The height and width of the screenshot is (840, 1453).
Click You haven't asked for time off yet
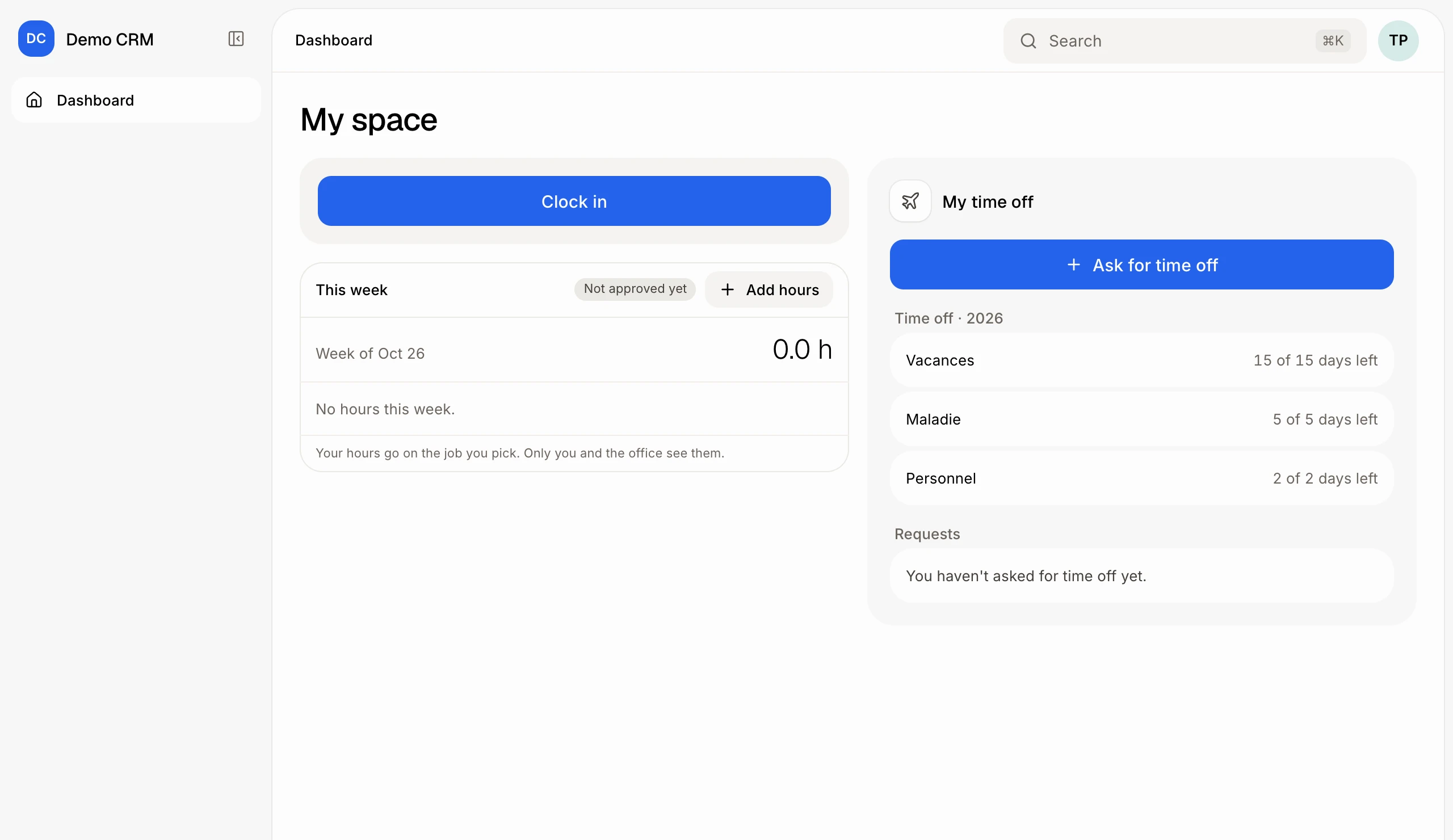click(1025, 576)
